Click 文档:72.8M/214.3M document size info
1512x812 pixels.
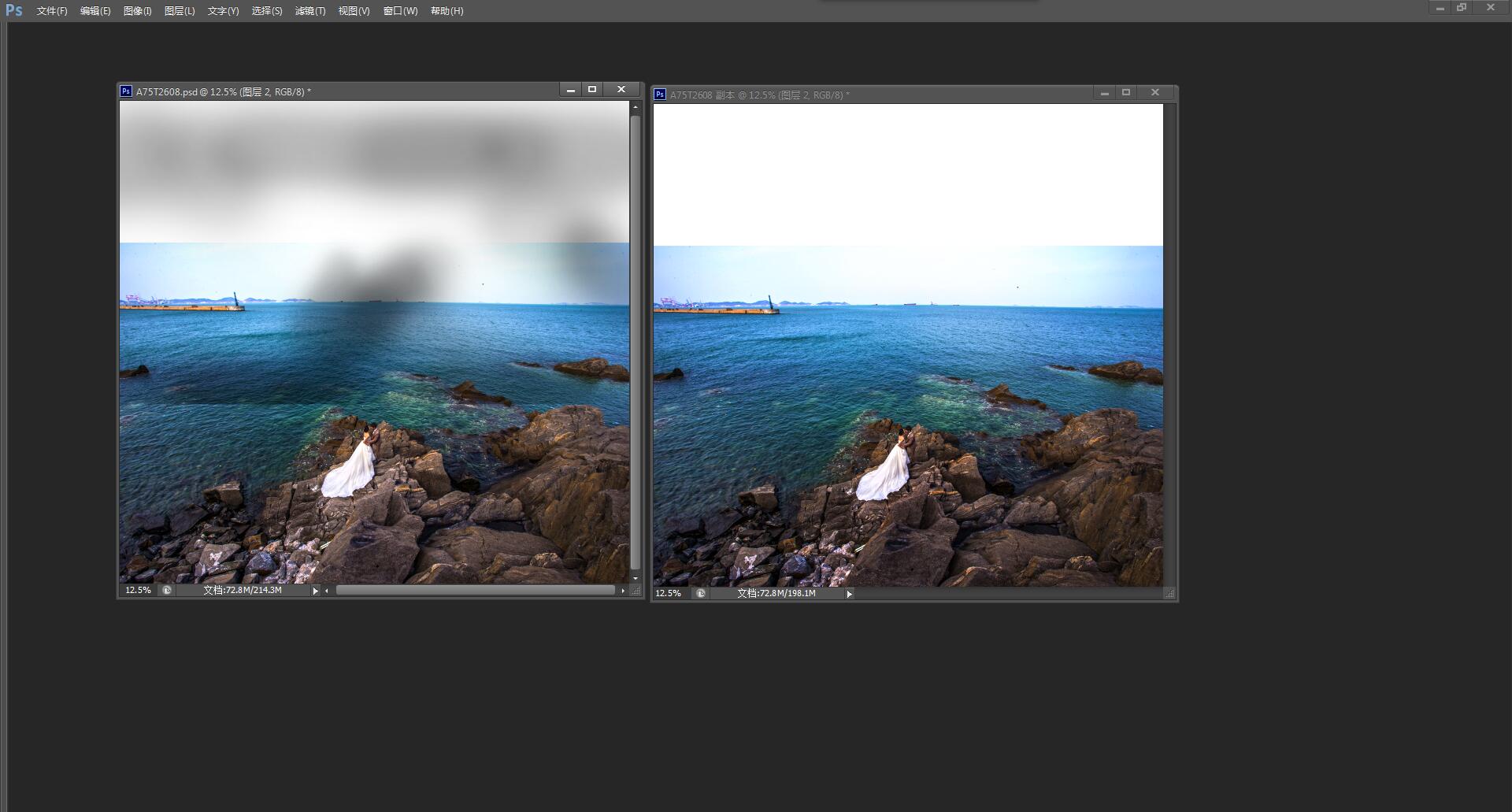pyautogui.click(x=243, y=590)
